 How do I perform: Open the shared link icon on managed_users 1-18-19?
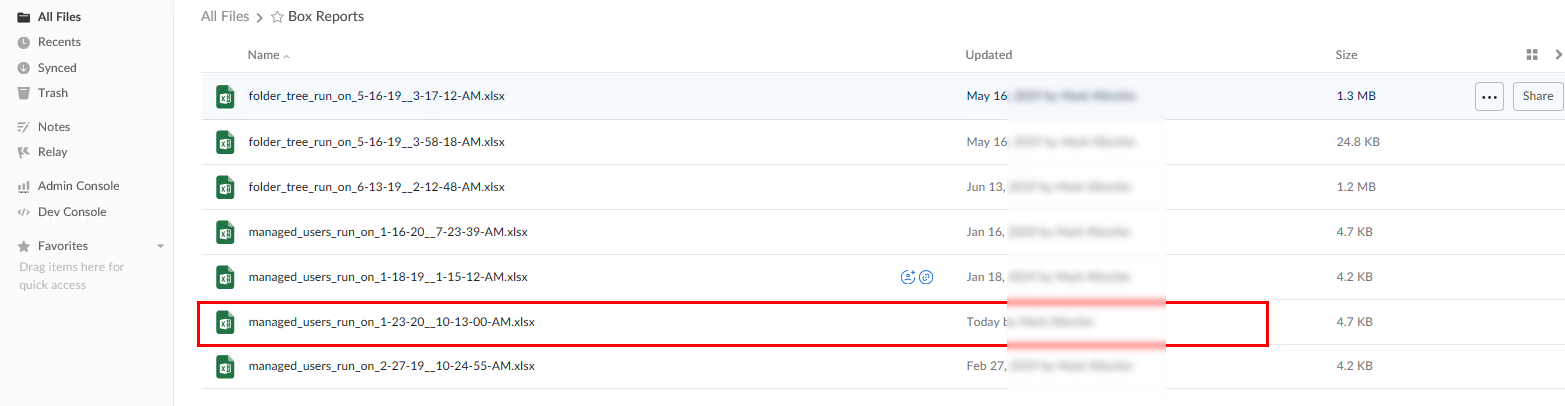[926, 277]
